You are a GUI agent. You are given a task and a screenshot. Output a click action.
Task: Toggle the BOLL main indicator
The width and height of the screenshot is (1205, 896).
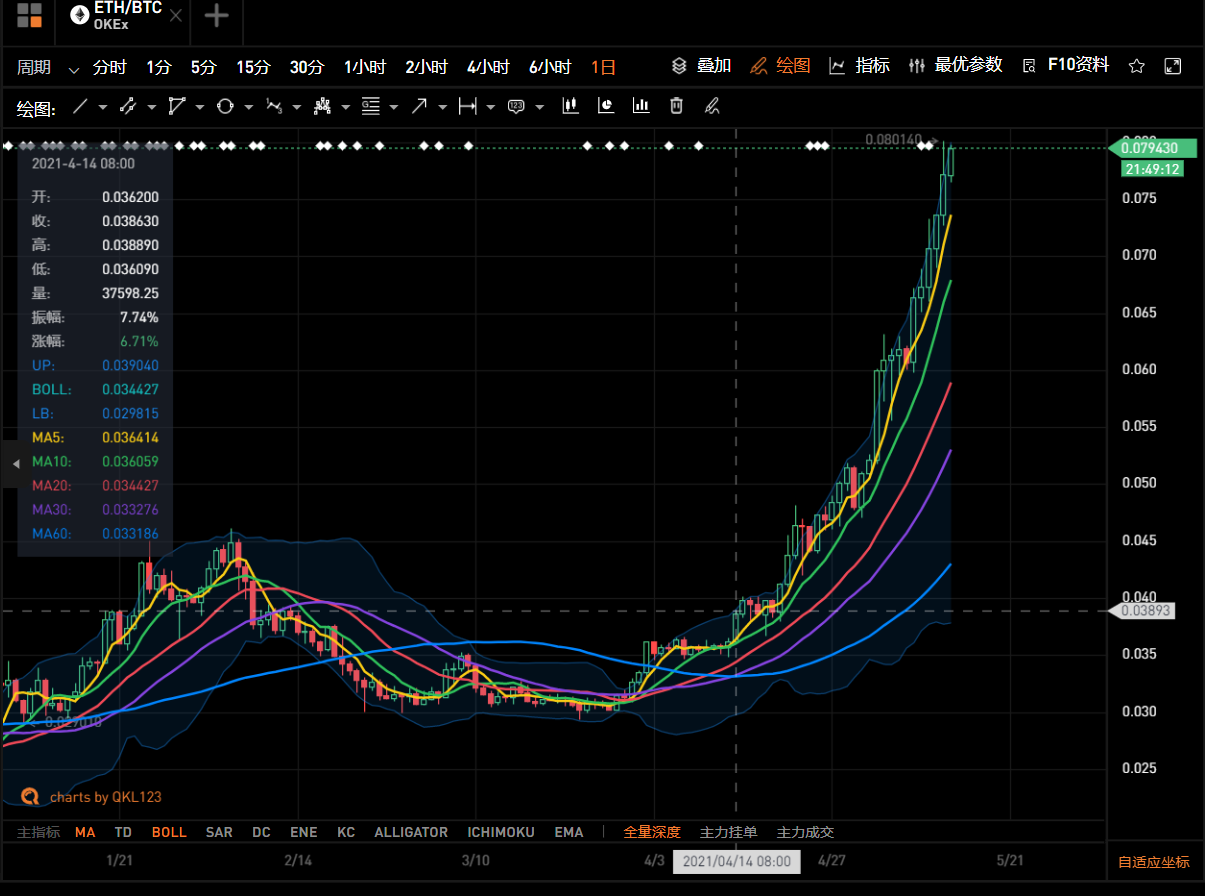(169, 832)
